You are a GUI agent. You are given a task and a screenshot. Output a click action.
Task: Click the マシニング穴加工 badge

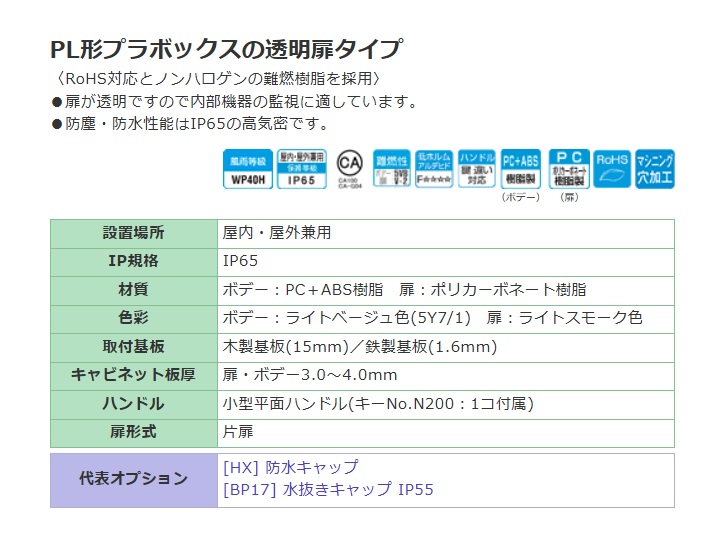point(655,169)
